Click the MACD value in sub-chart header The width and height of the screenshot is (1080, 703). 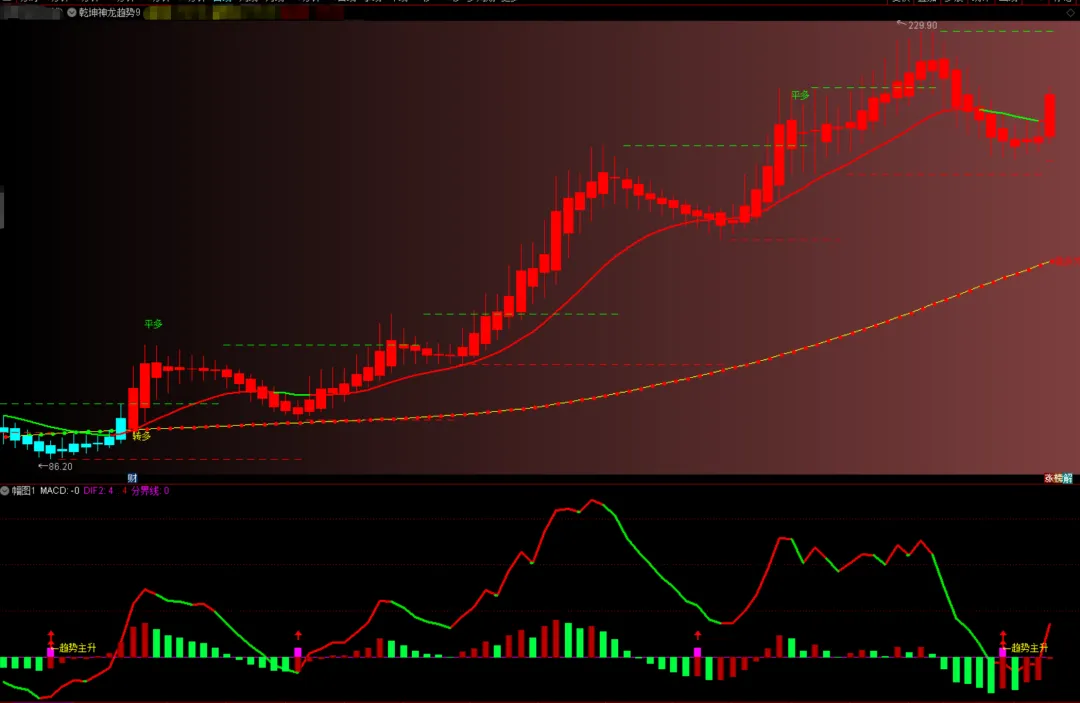point(59,491)
